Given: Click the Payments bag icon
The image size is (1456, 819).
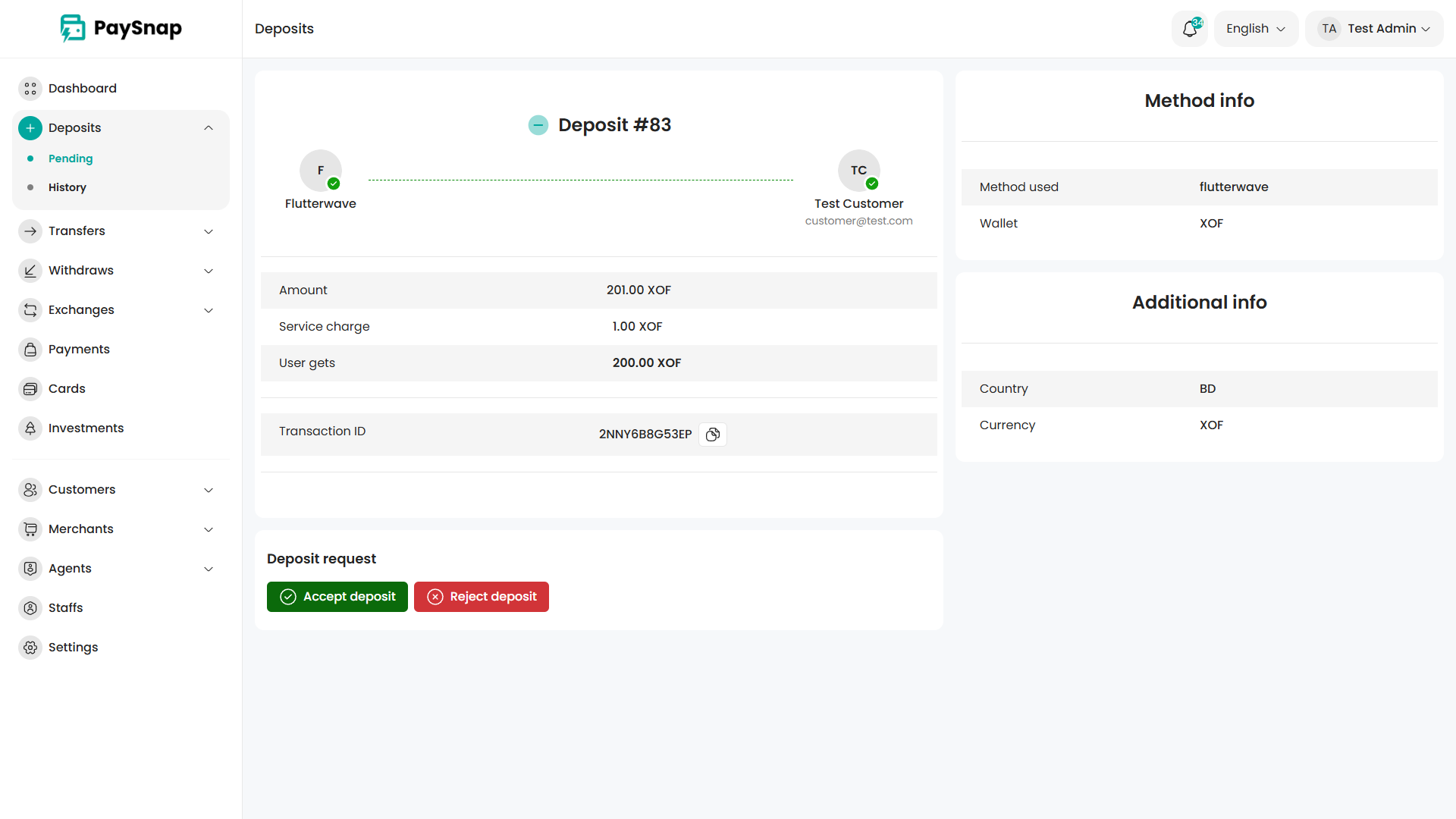Looking at the screenshot, I should (x=30, y=350).
